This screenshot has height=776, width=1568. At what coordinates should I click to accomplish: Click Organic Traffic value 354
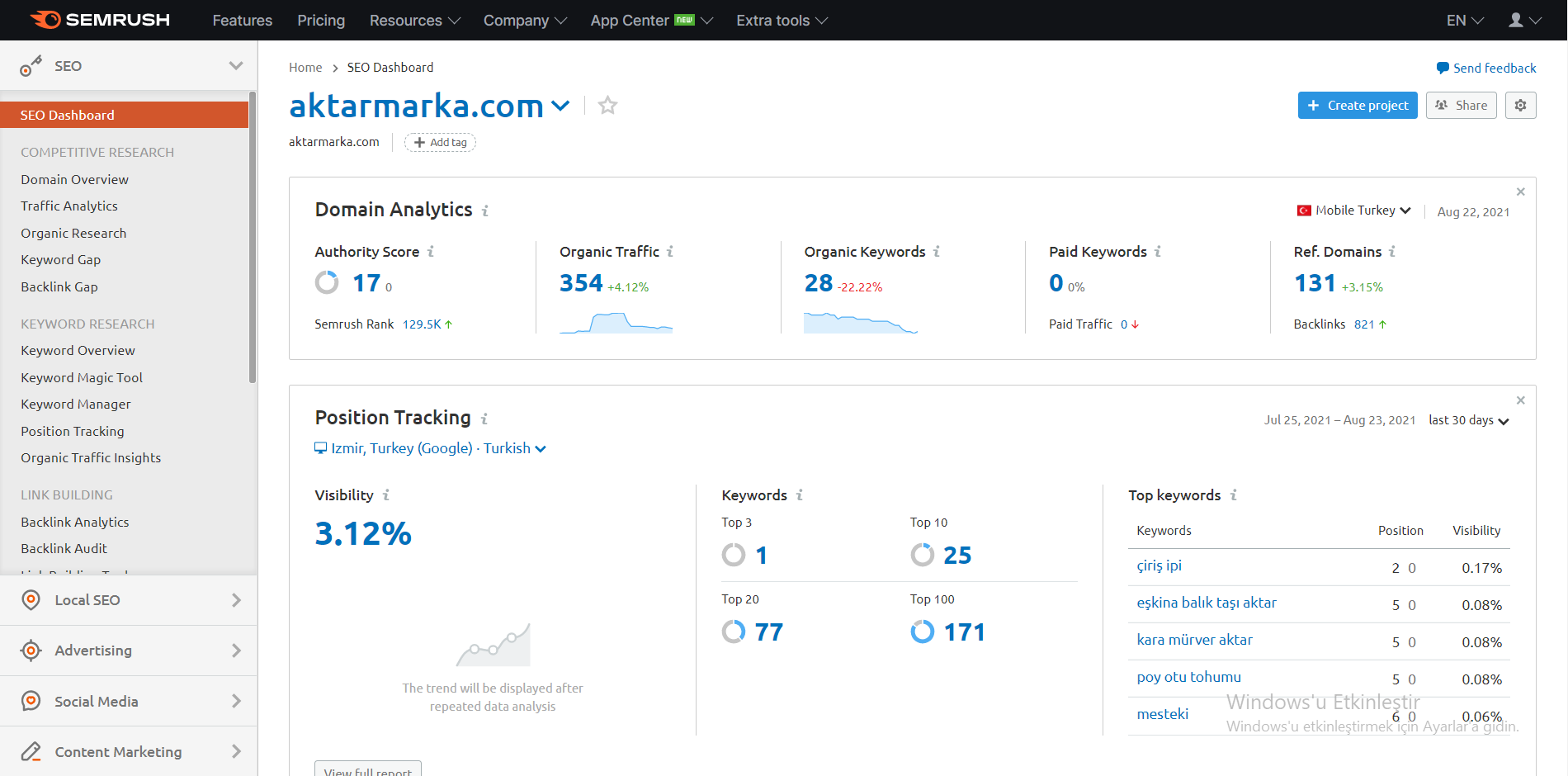pyautogui.click(x=581, y=283)
